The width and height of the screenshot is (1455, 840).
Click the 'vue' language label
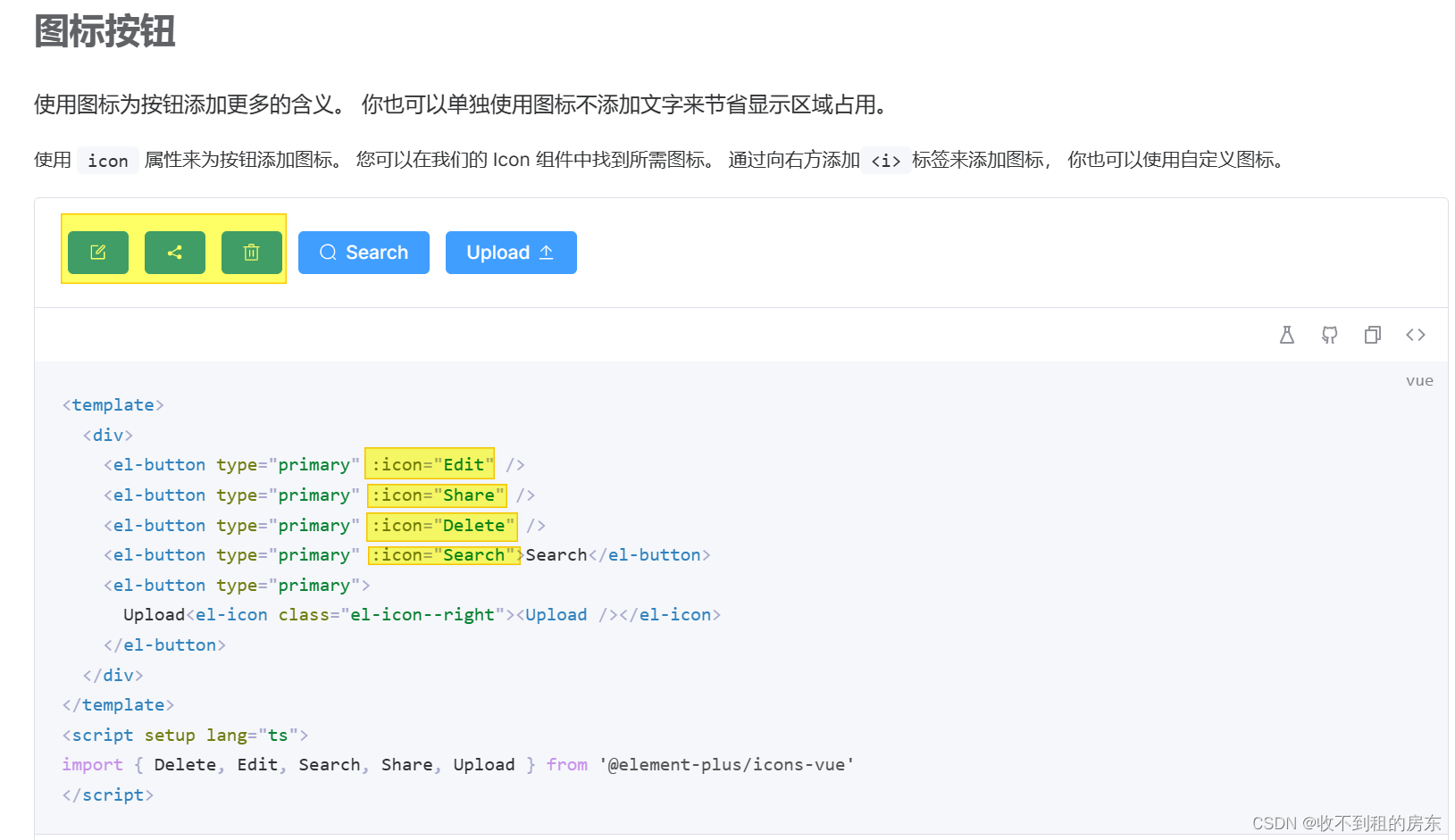click(x=1419, y=380)
